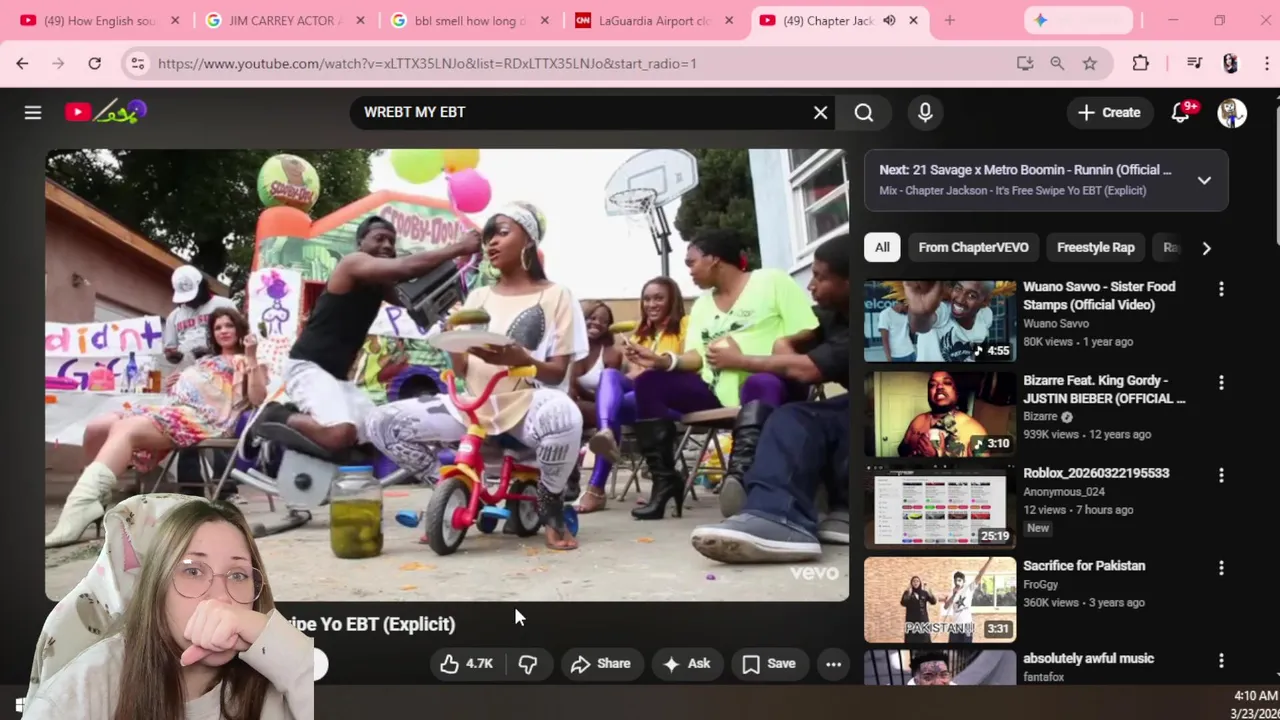Clear the search box with the X
This screenshot has width=1280, height=720.
[x=820, y=112]
